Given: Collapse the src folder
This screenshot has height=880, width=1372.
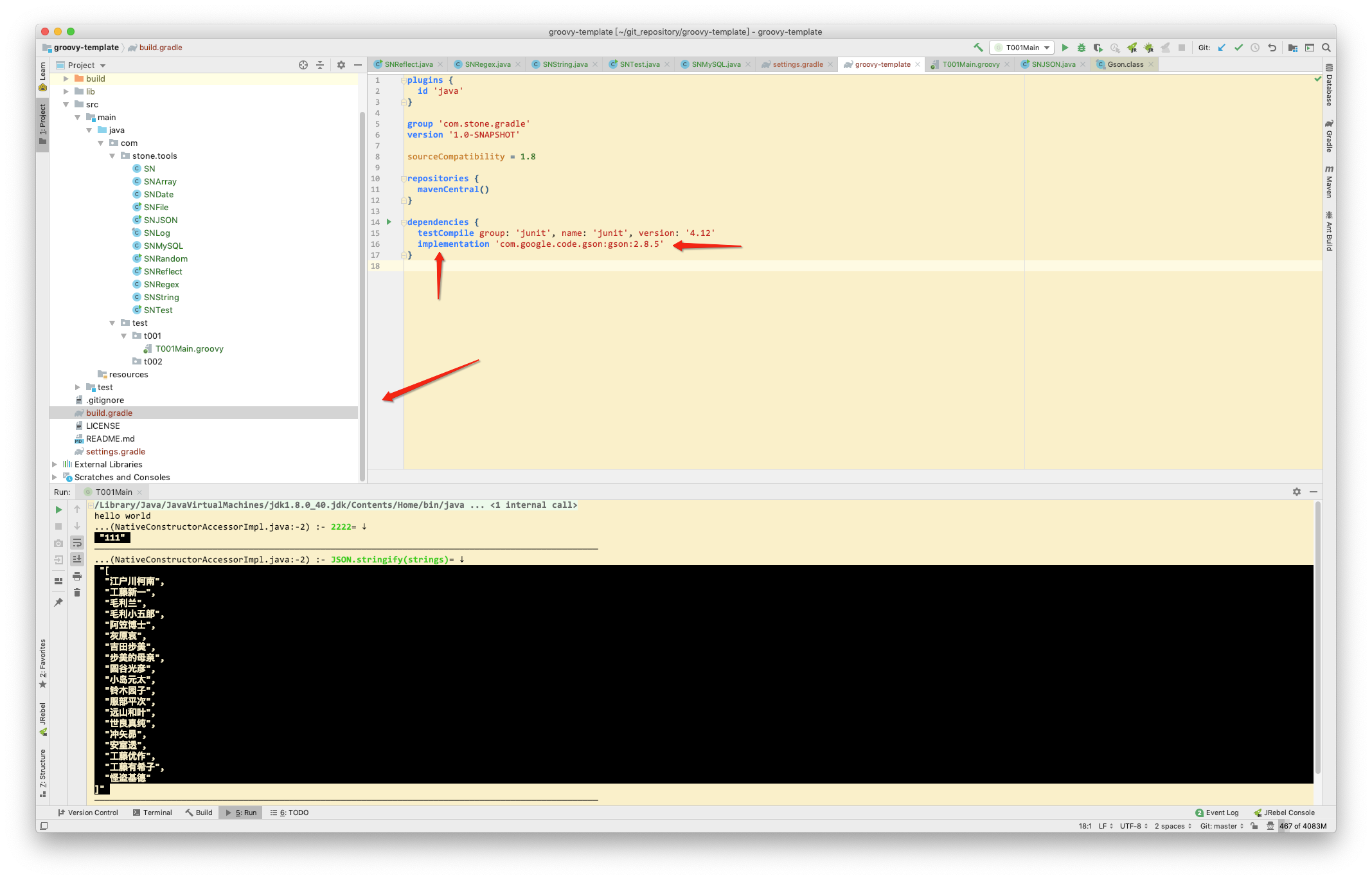Looking at the screenshot, I should [x=66, y=104].
